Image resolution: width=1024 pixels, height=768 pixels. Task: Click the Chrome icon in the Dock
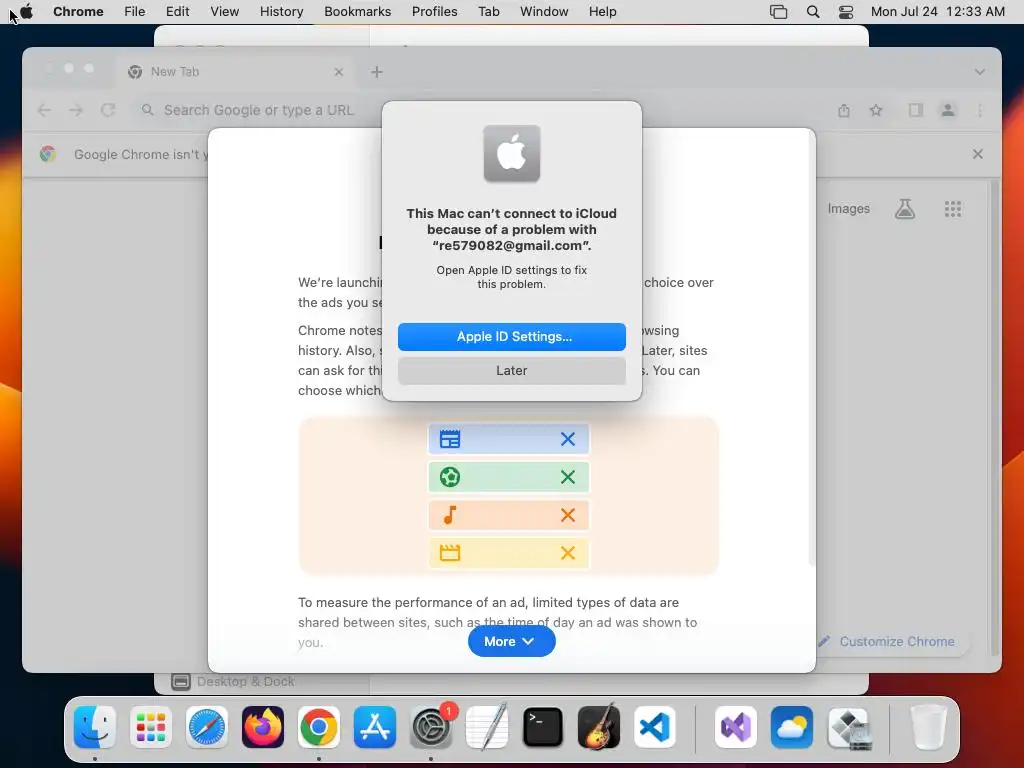[x=319, y=726]
